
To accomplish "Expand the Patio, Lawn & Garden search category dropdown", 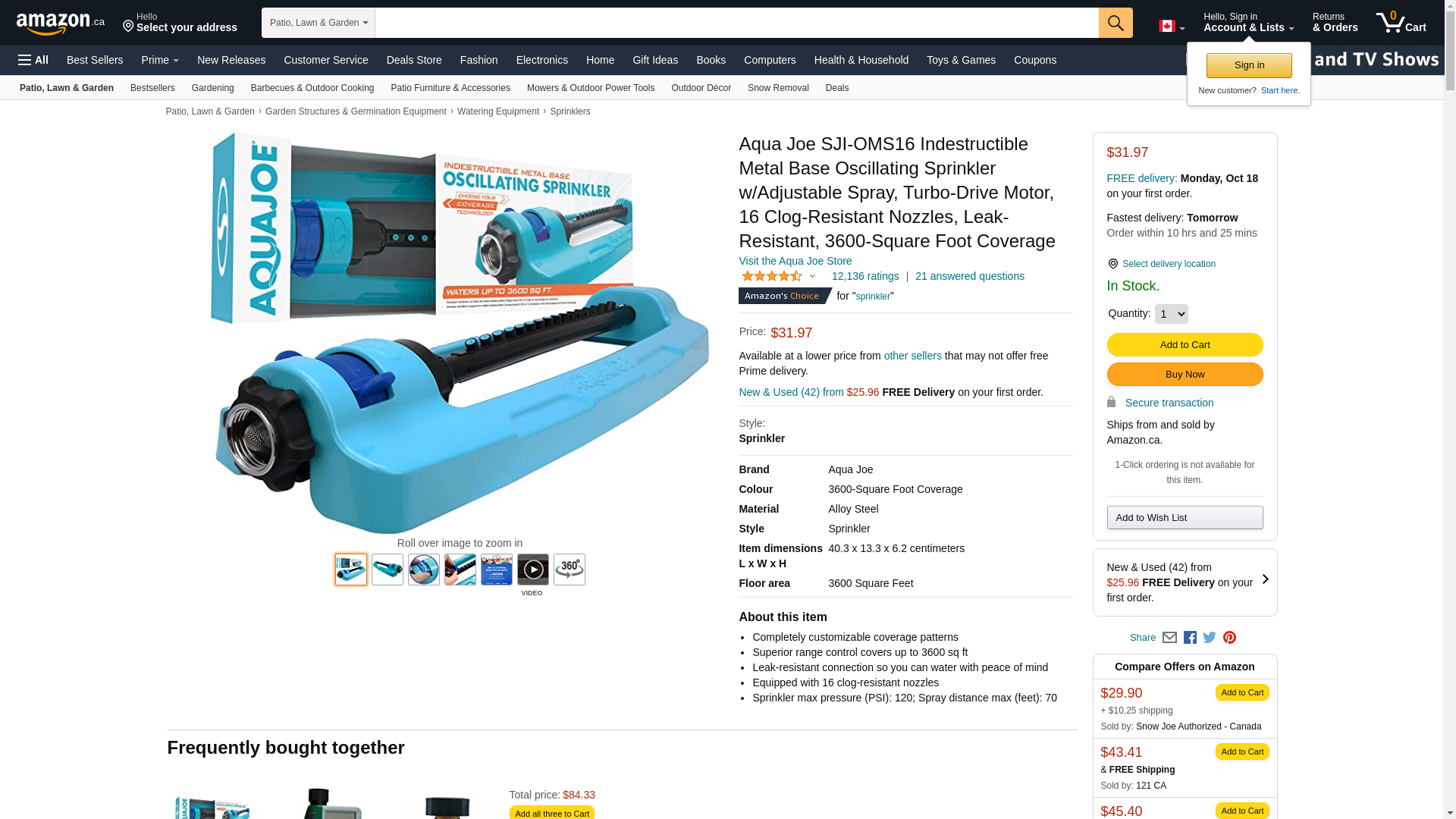I will (318, 23).
